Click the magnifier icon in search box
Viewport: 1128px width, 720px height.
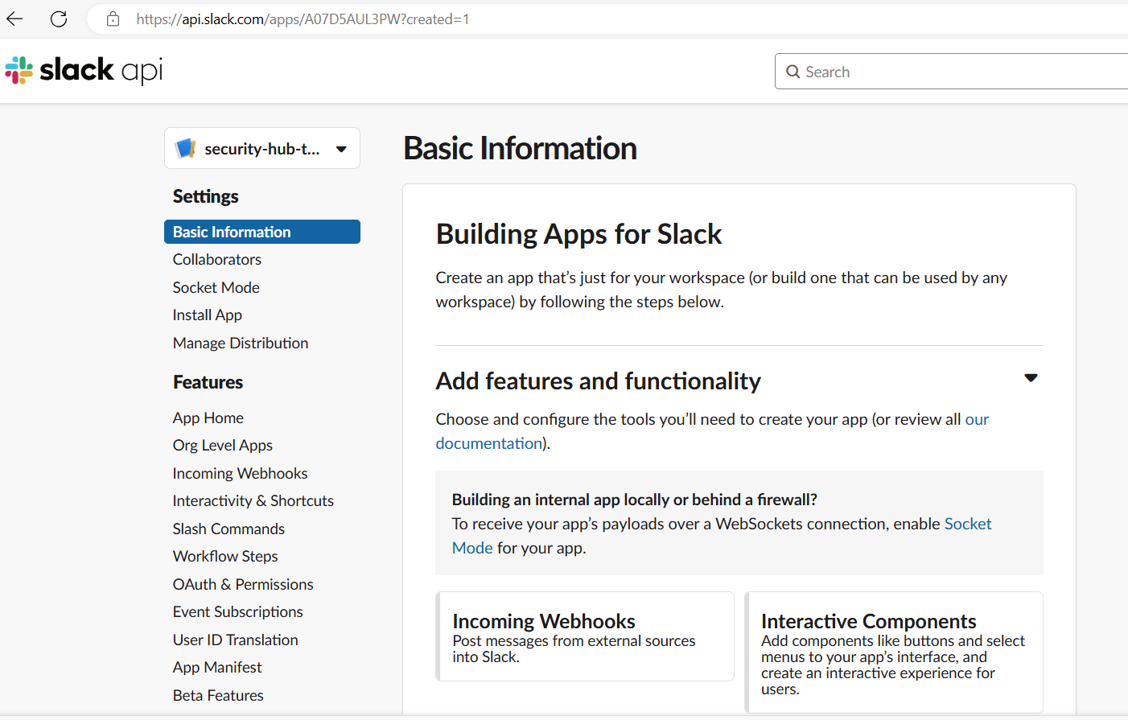click(793, 72)
